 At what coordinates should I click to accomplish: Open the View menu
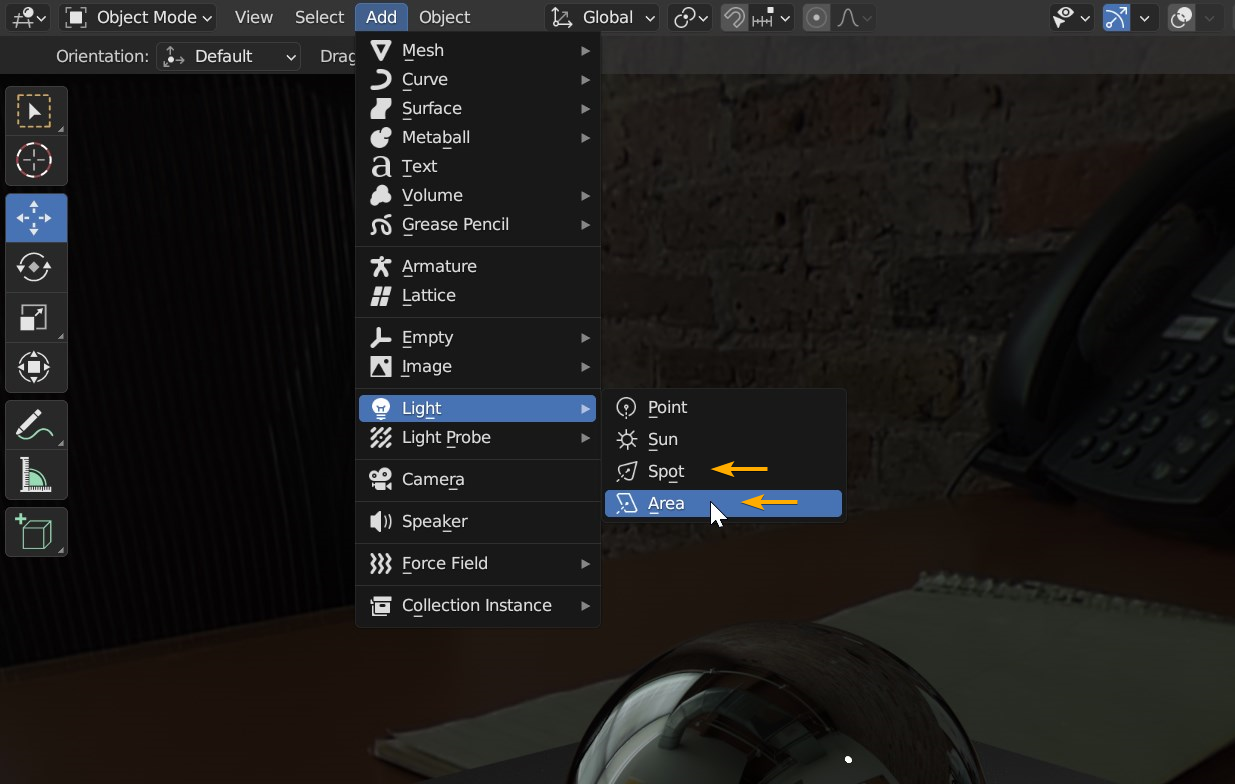pyautogui.click(x=254, y=17)
